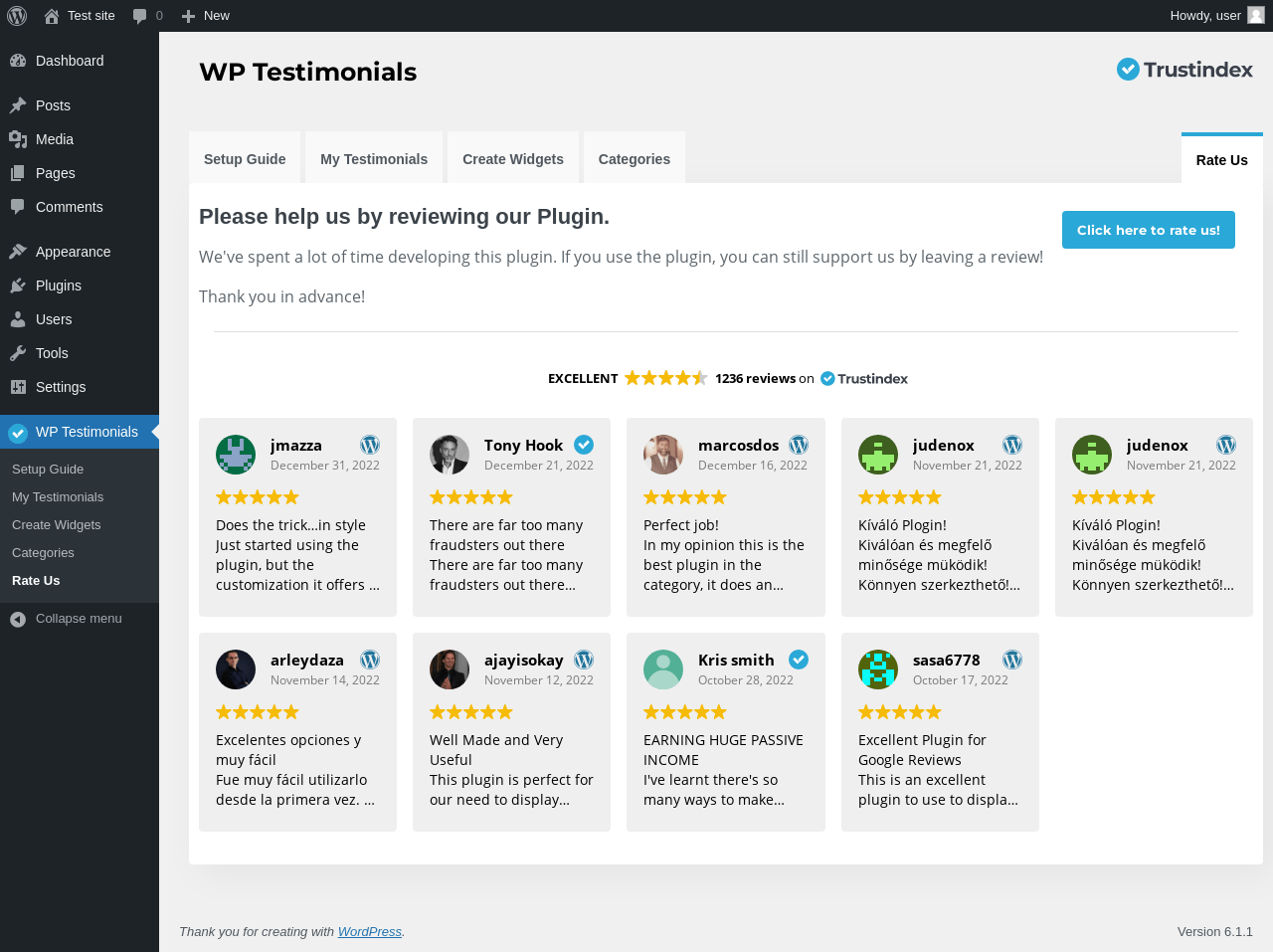
Task: Switch to the Setup Guide tab
Action: 245,159
